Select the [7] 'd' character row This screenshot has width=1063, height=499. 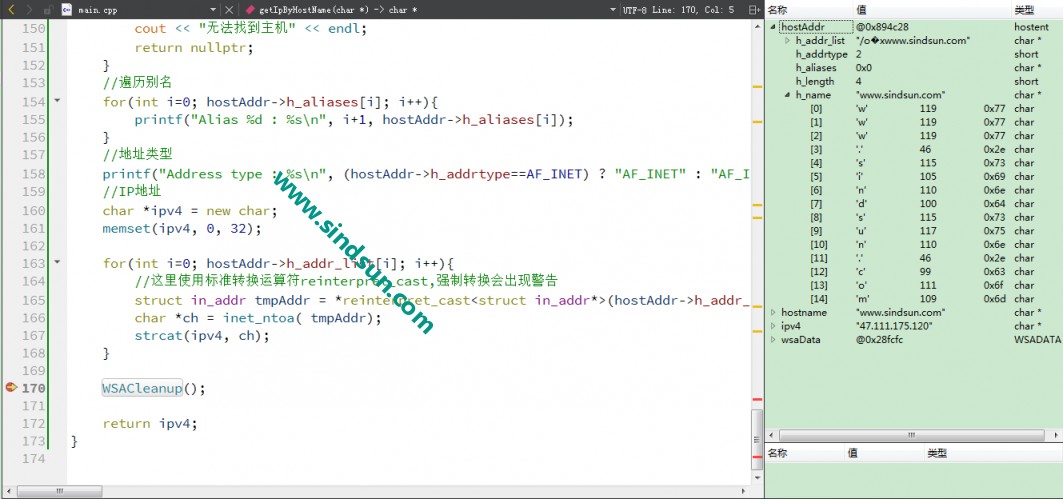pos(914,203)
